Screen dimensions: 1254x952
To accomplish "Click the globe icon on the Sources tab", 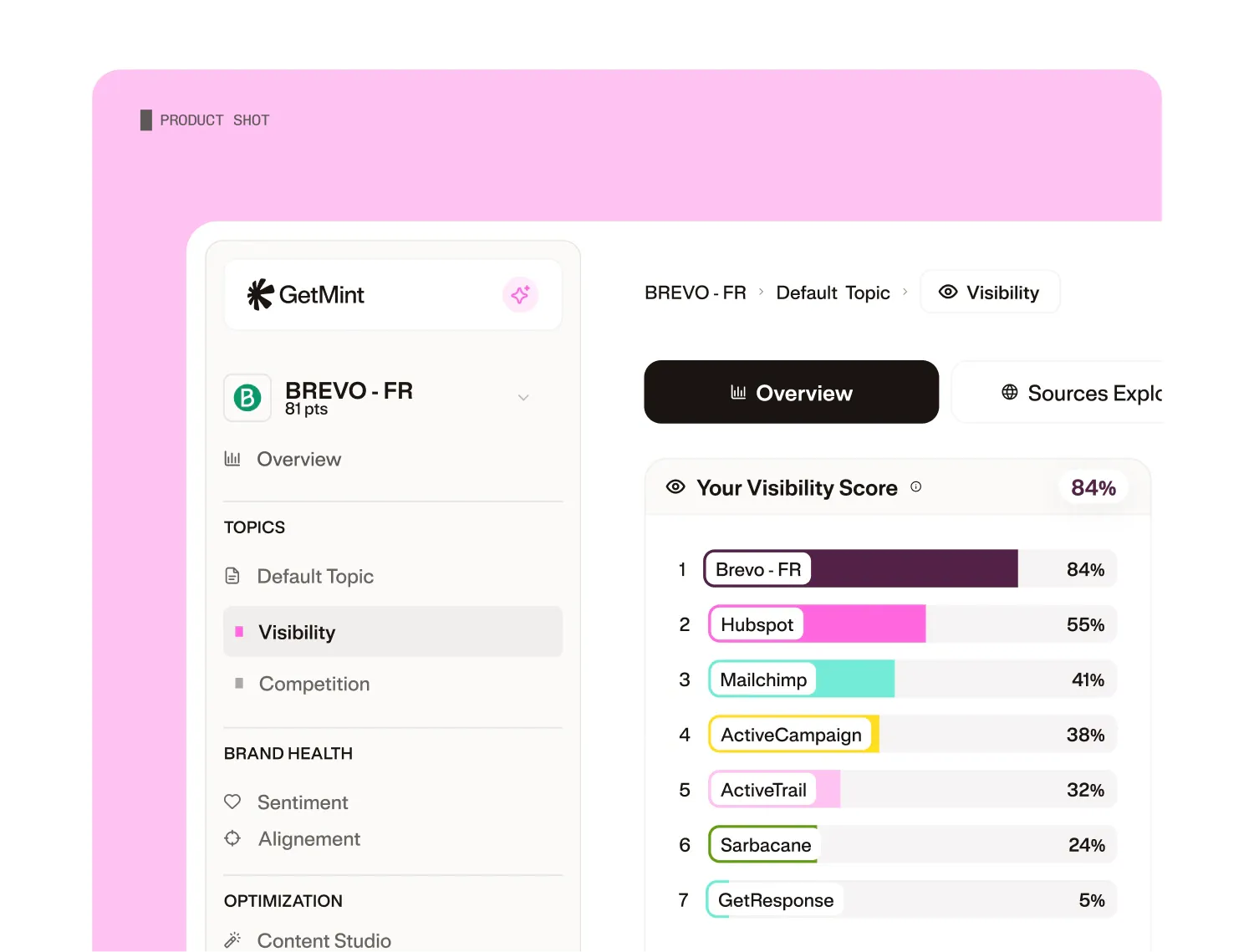I will 1010,392.
